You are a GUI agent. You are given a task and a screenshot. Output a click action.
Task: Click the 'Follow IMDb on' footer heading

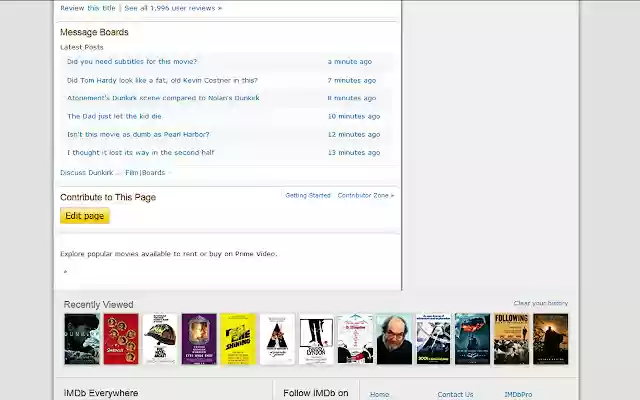coord(316,393)
